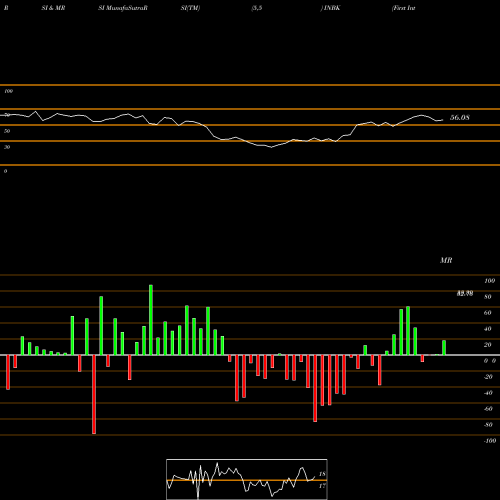Click the RSI axis label 100

(x=9, y=91)
